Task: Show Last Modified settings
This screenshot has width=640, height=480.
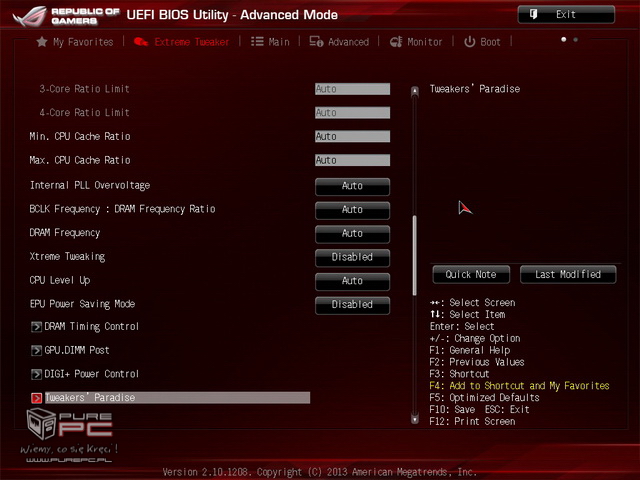Action: (568, 274)
